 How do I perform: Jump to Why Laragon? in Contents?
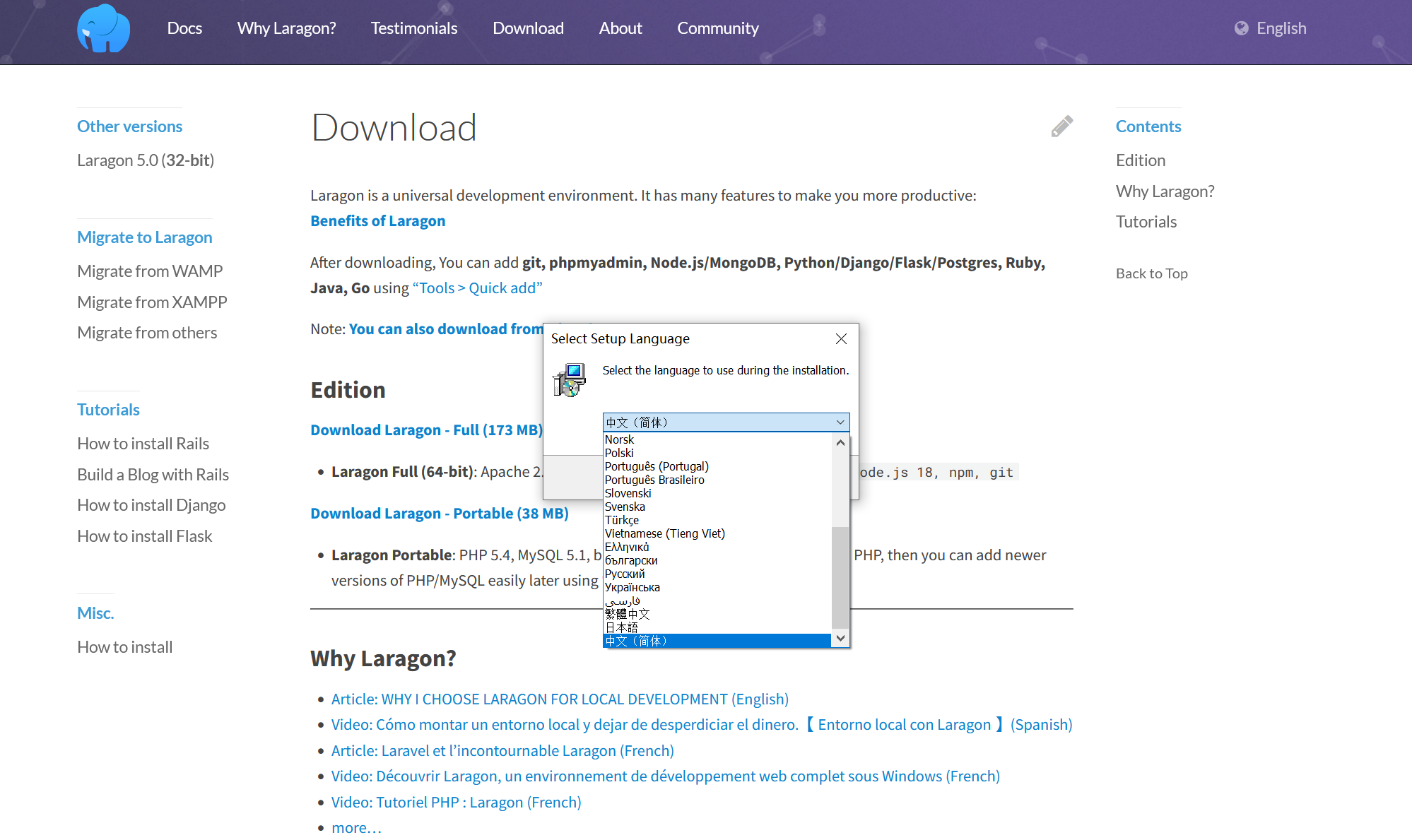[x=1165, y=191]
